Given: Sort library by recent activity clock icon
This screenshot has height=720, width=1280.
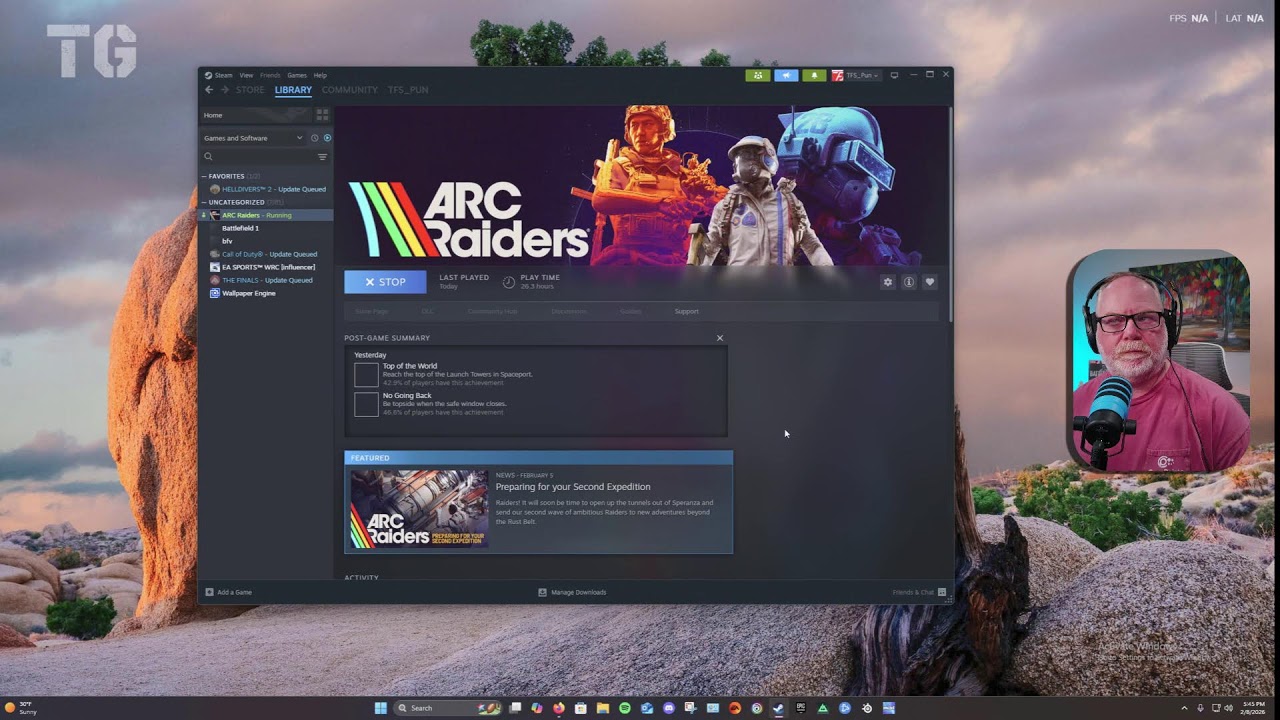Looking at the screenshot, I should (x=314, y=138).
